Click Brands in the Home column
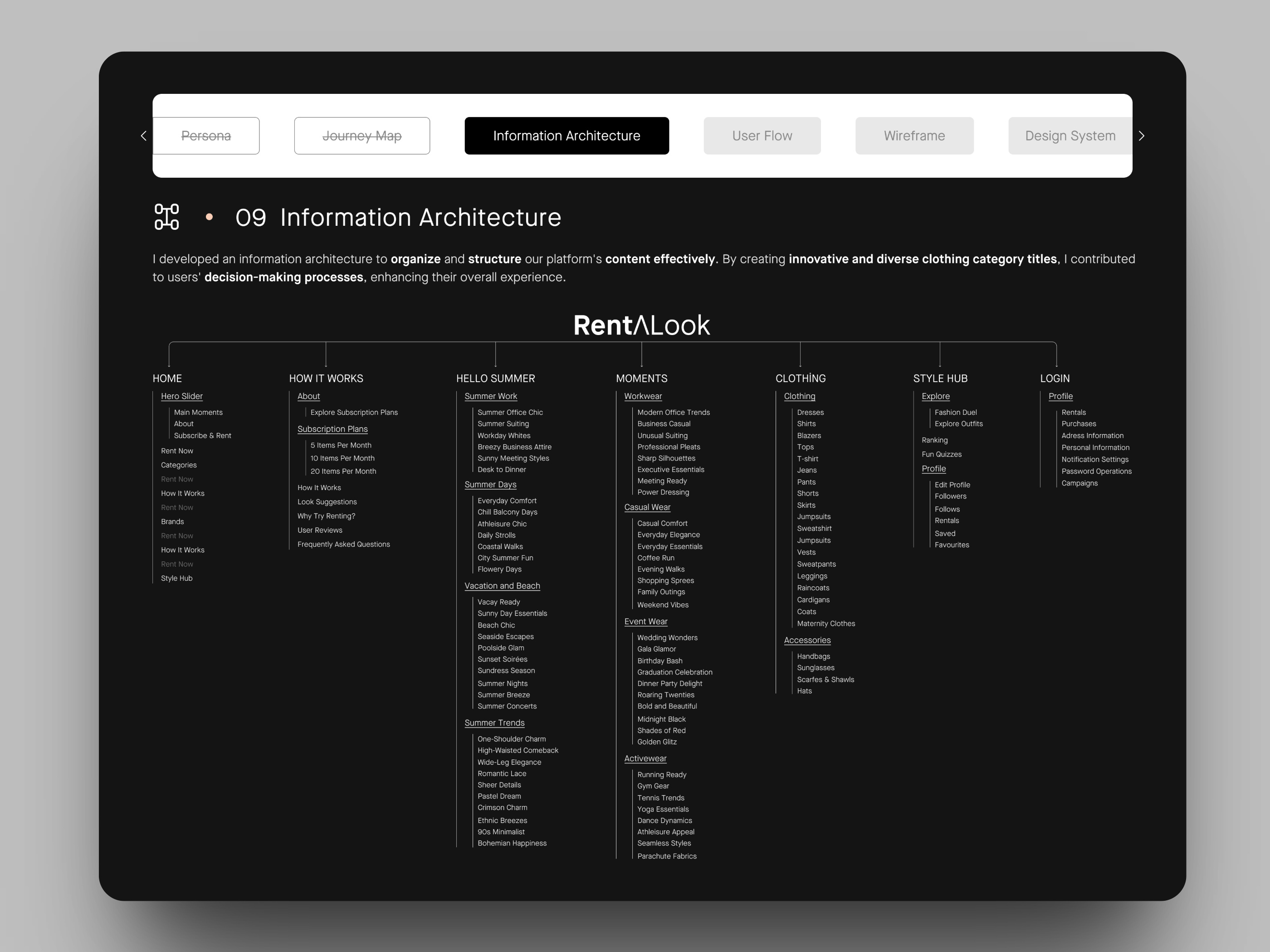Viewport: 1270px width, 952px height. coord(172,522)
